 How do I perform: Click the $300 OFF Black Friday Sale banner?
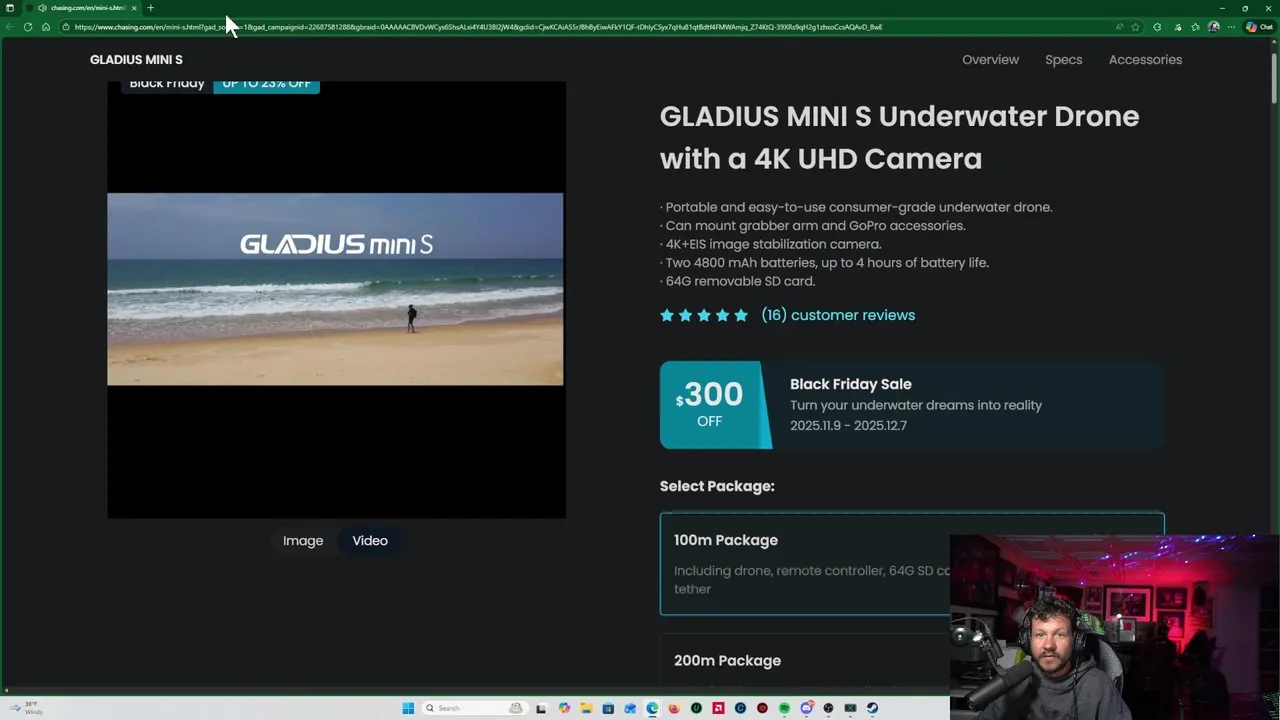pyautogui.click(x=912, y=405)
